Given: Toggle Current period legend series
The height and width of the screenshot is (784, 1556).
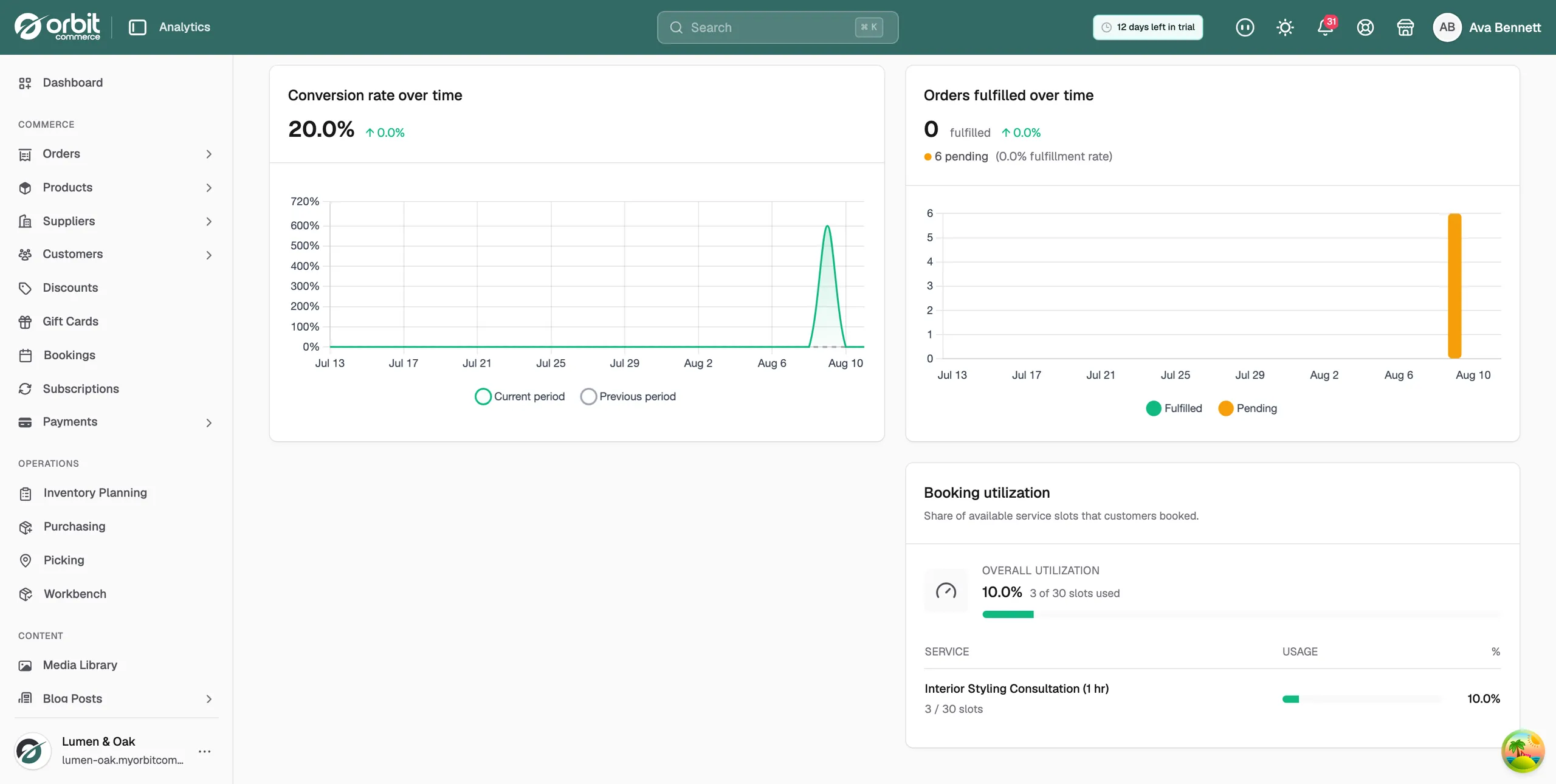Looking at the screenshot, I should 519,396.
